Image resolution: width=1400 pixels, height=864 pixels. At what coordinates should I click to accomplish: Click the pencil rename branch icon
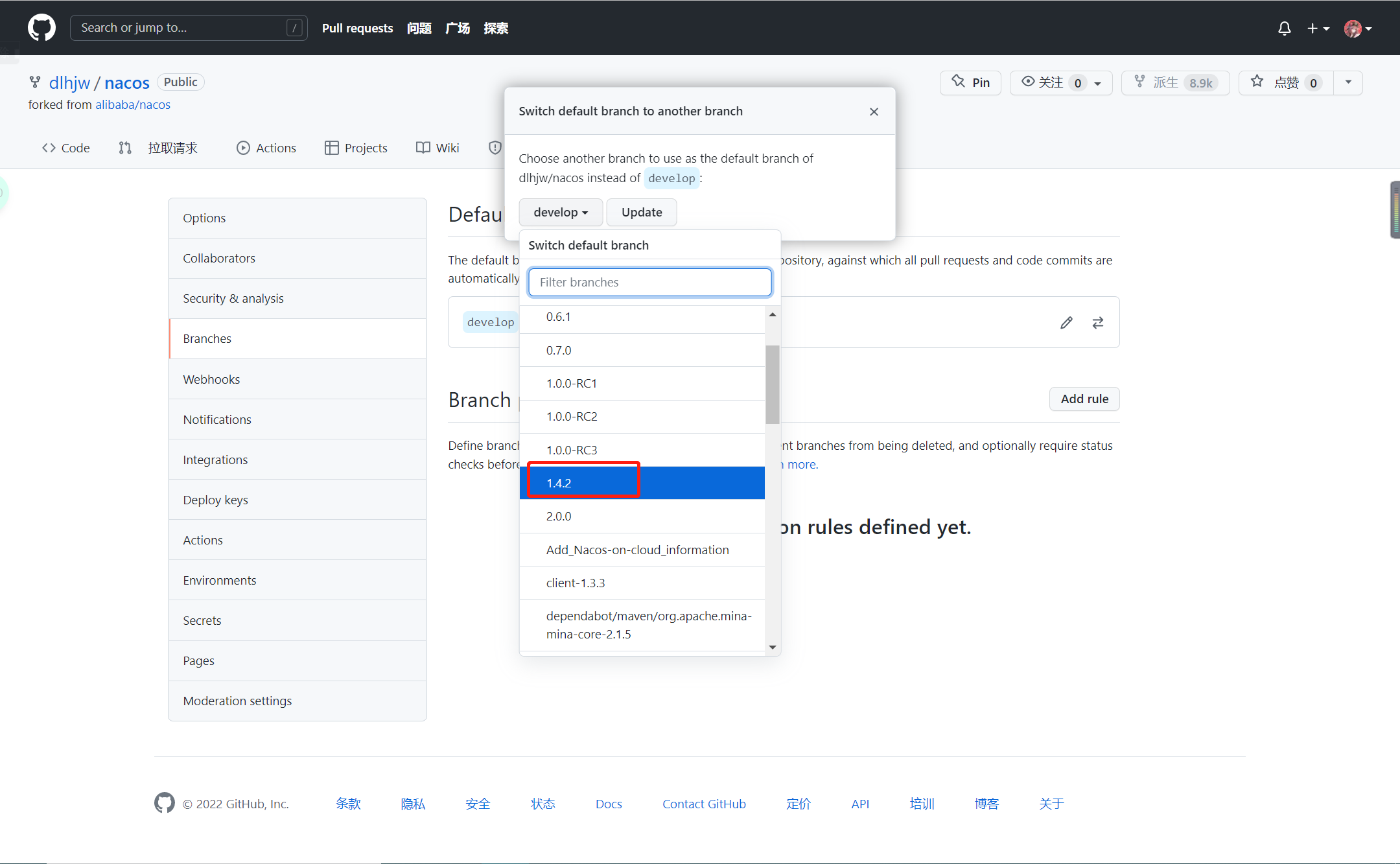click(x=1066, y=322)
